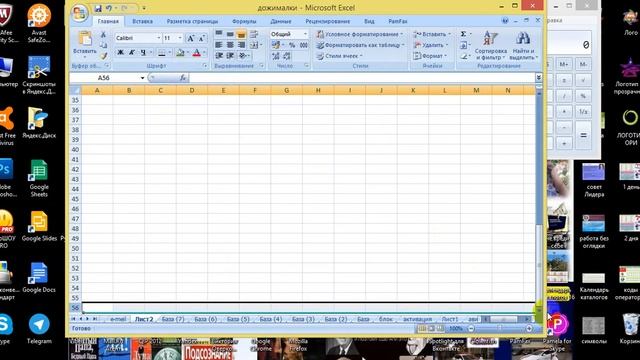Image resolution: width=640 pixels, height=360 pixels.
Task: Apply fill color with paint bucket
Action: [180, 53]
